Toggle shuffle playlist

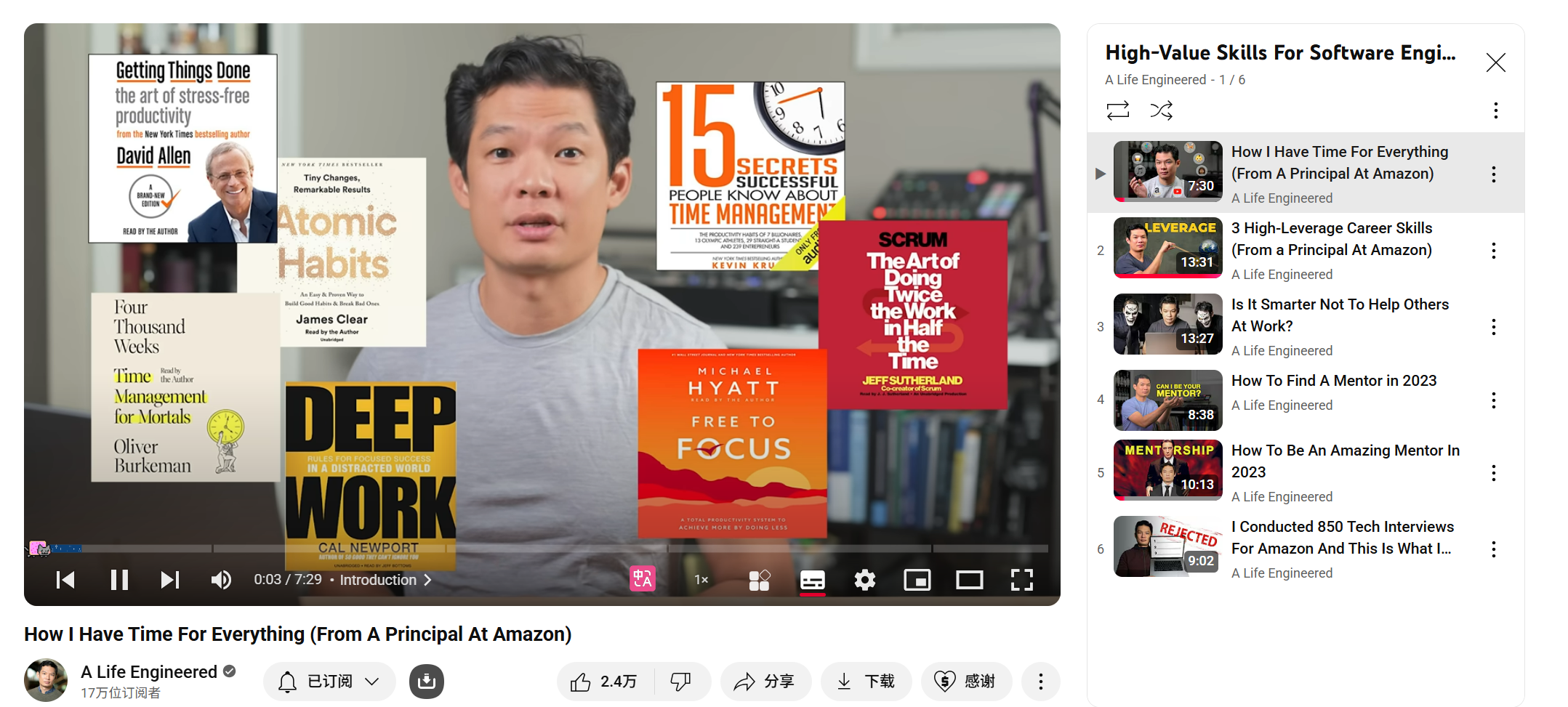[x=1162, y=110]
